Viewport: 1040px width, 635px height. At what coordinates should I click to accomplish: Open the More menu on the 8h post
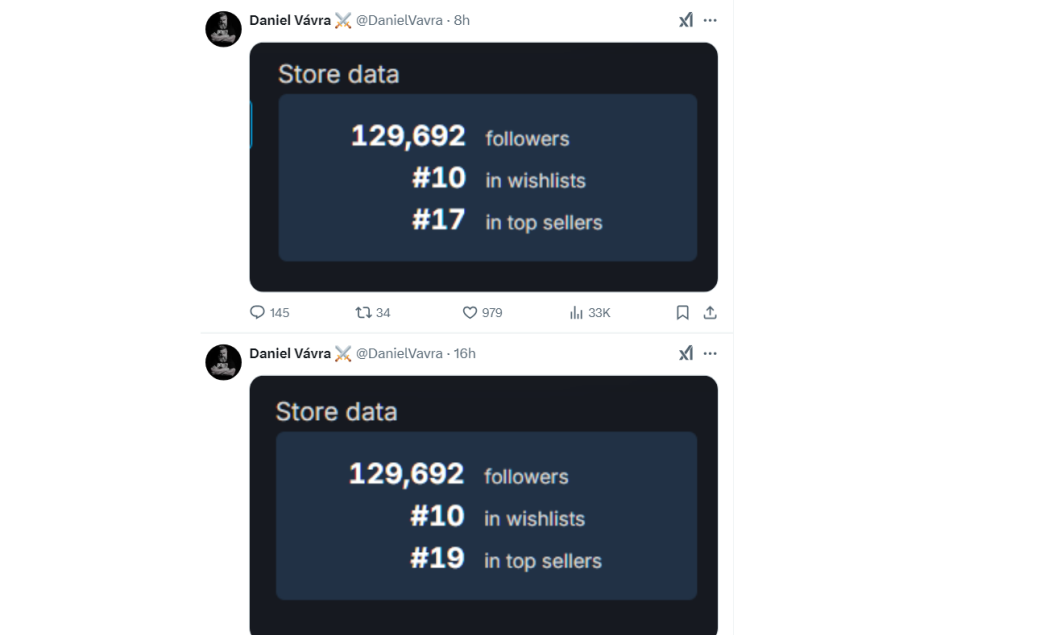click(710, 20)
